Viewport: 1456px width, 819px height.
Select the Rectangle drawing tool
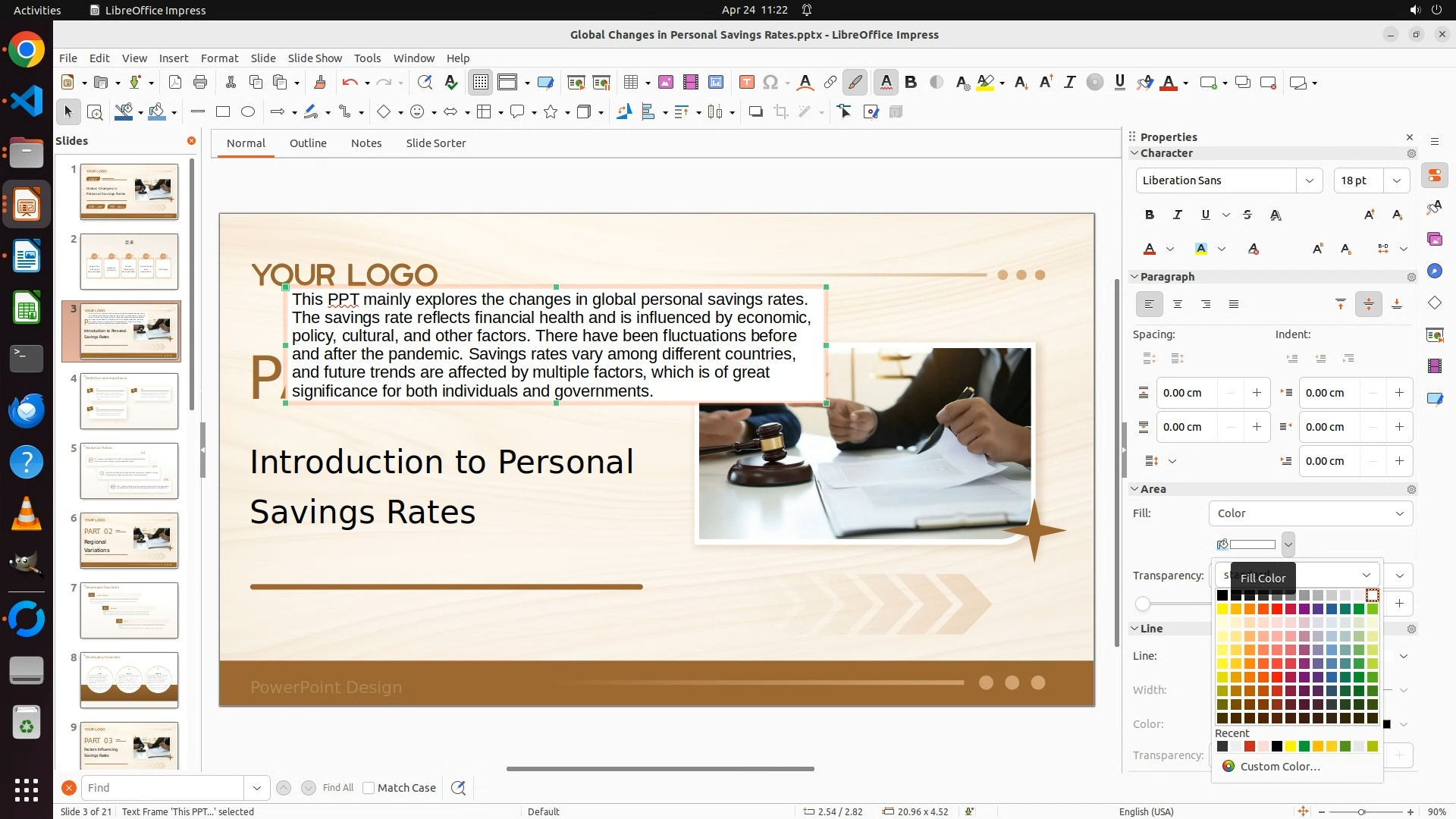(223, 112)
